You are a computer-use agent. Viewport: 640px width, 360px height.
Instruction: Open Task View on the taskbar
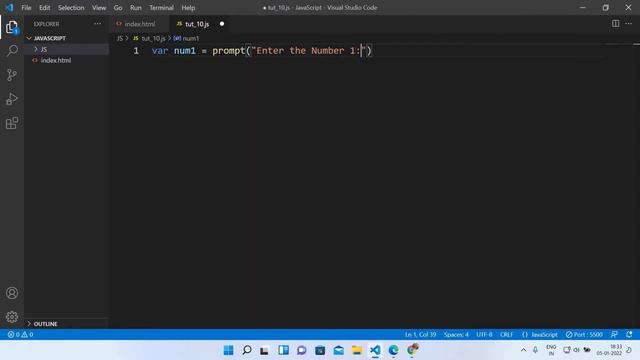(x=264, y=350)
